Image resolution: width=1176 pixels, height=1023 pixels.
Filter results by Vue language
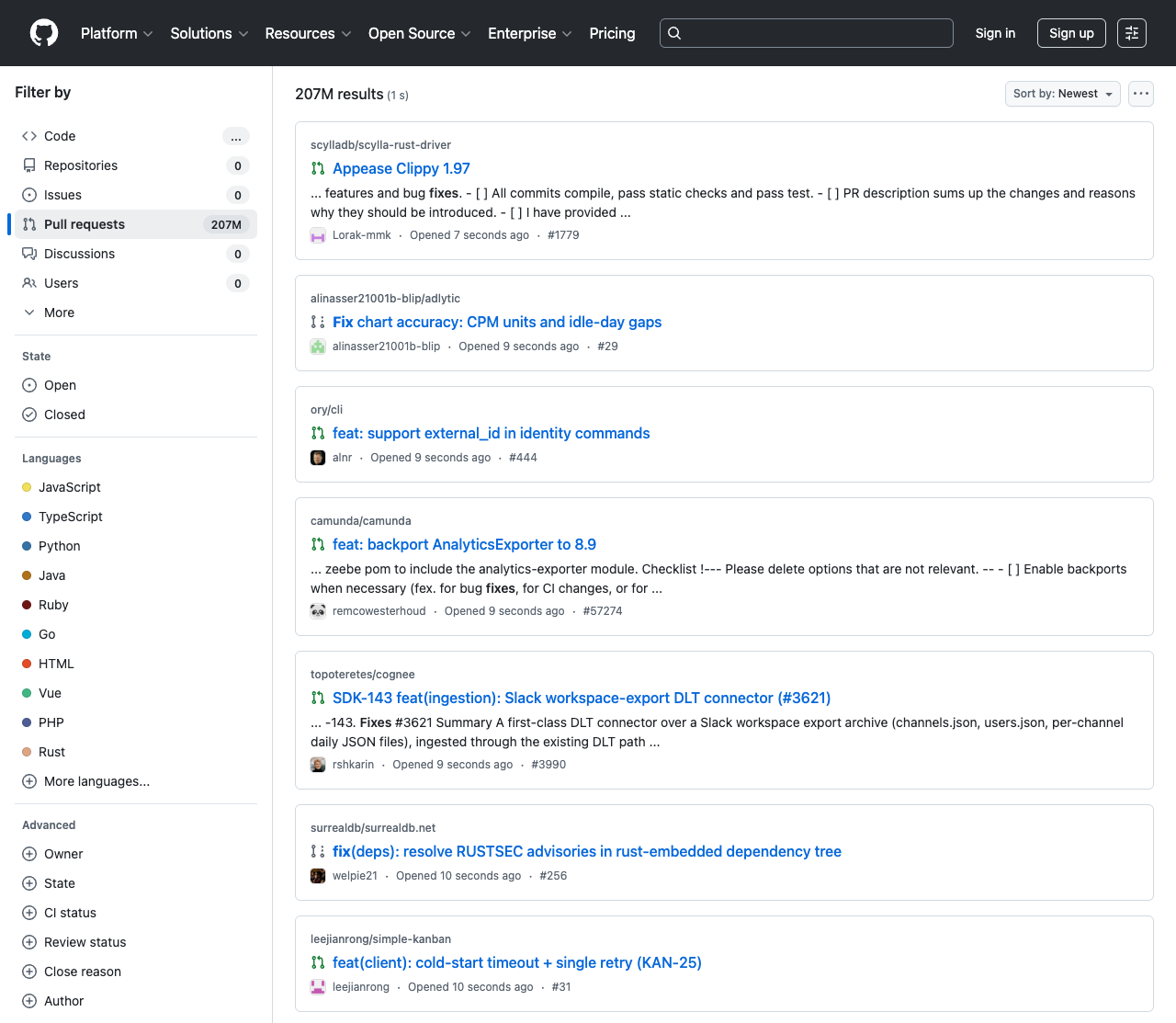click(136, 693)
